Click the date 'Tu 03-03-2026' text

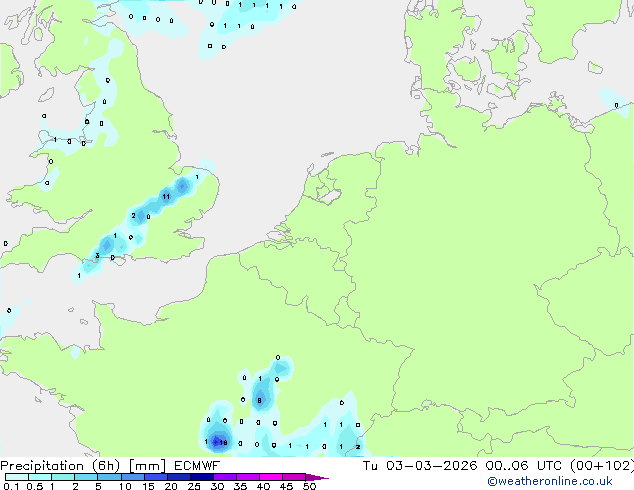coord(420,466)
